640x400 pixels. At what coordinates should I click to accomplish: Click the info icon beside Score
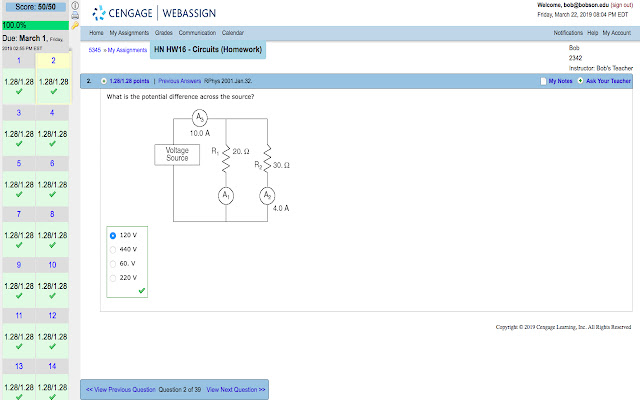[75, 6]
